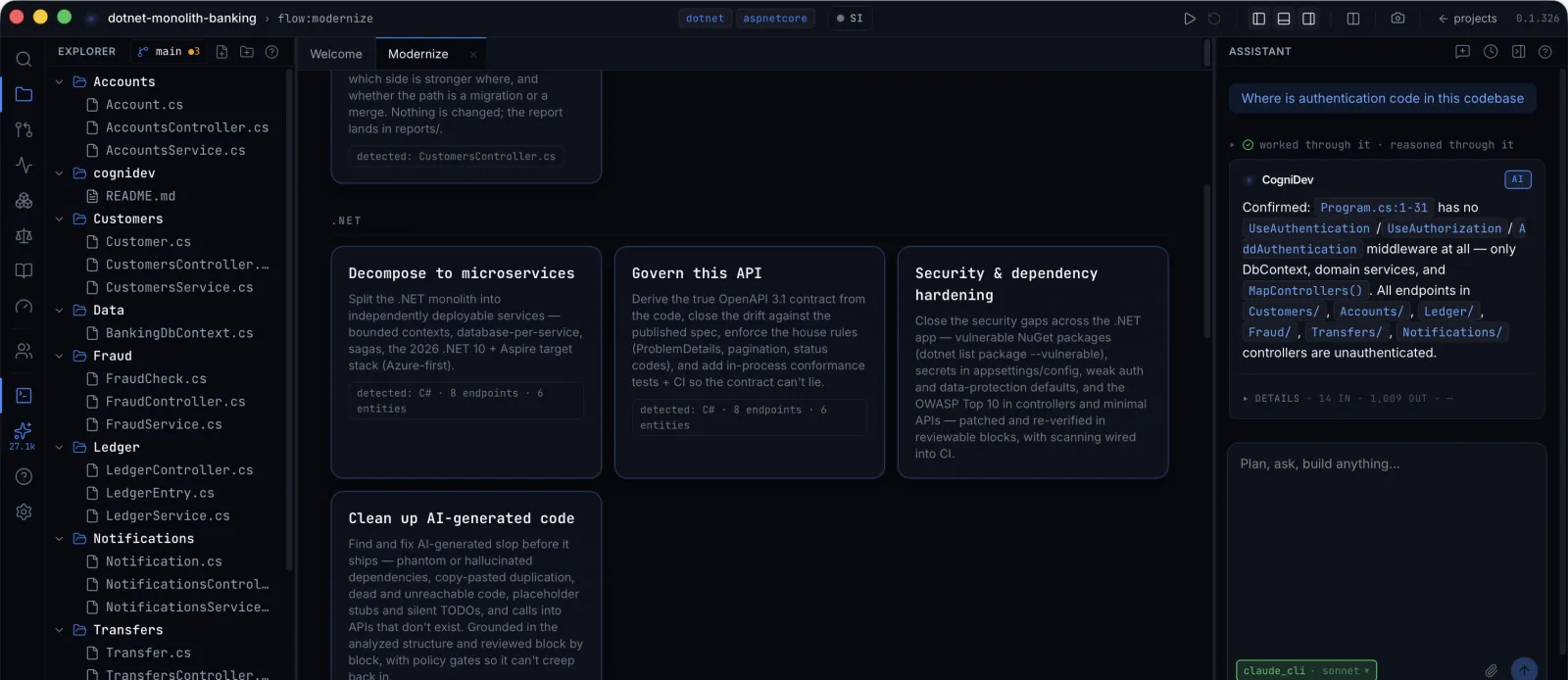Click the aspnetcore tag in the title bar
This screenshot has width=1568, height=680.
click(x=775, y=18)
